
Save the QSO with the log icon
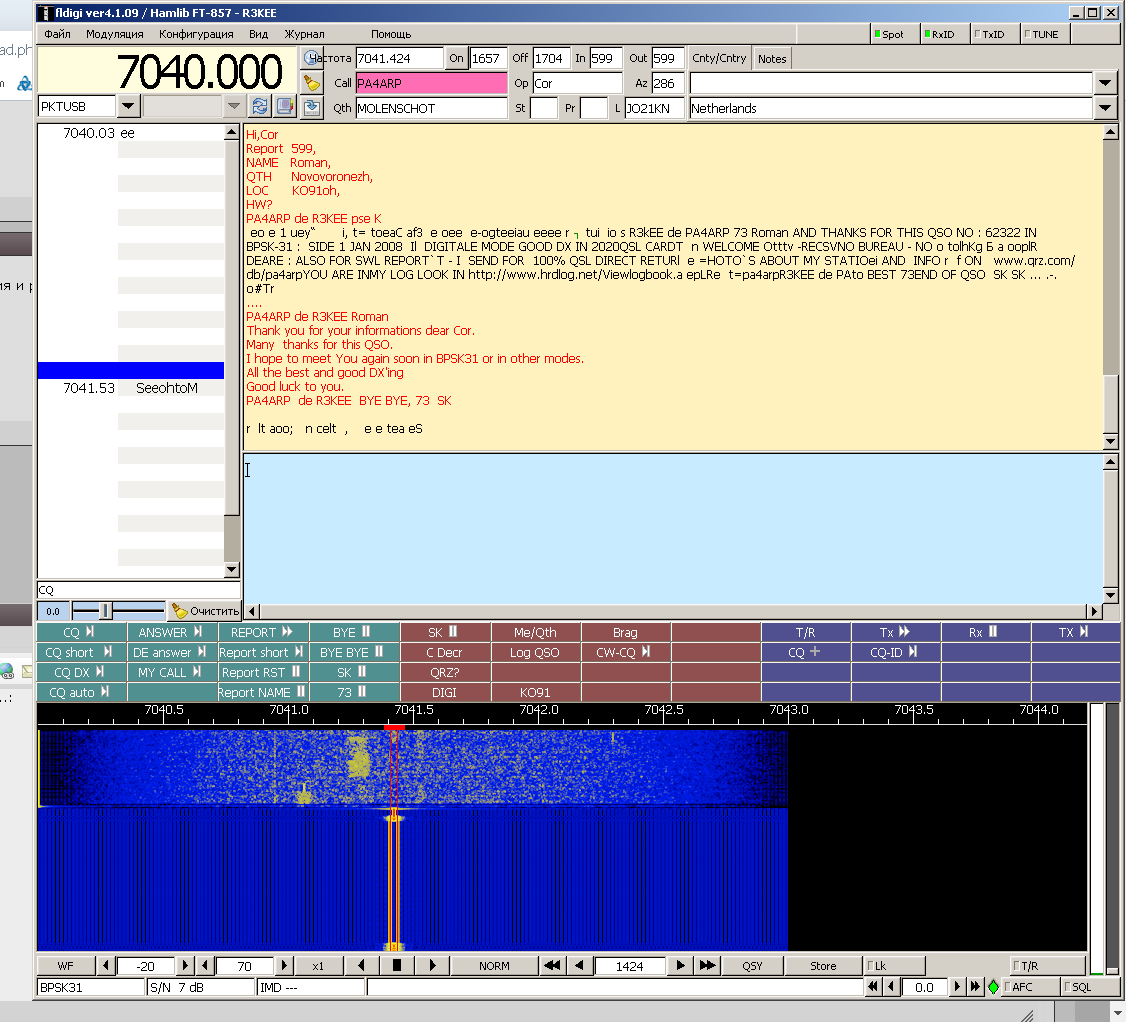coord(311,107)
